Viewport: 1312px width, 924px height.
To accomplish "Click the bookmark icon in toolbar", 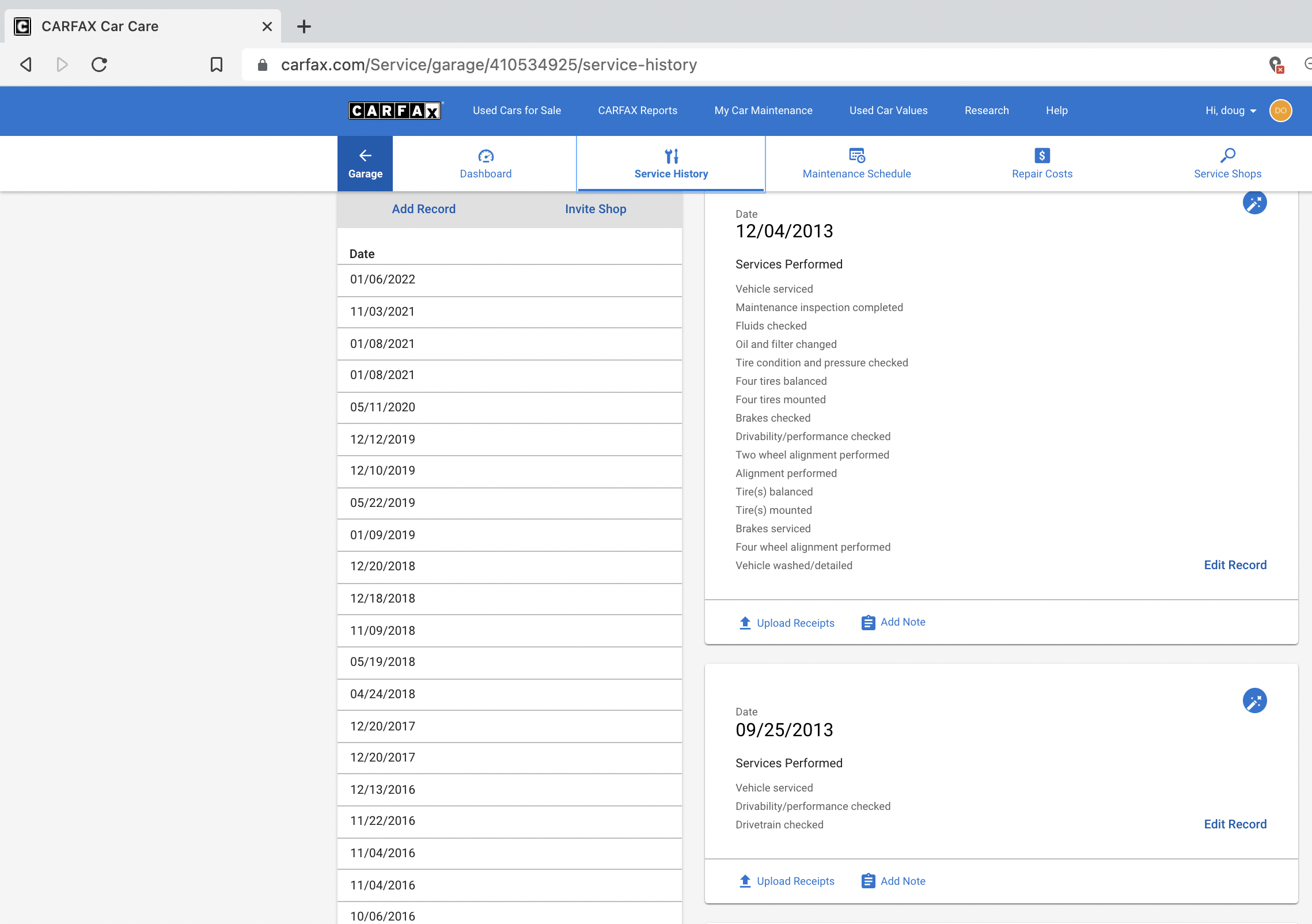I will click(217, 65).
